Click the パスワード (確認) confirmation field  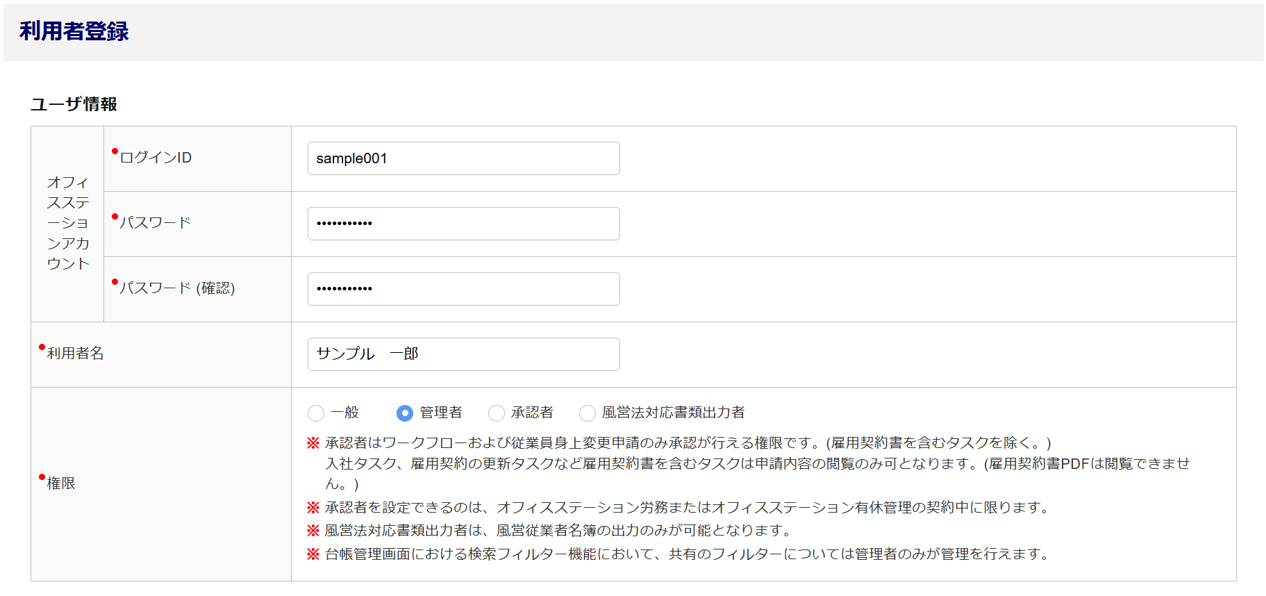[x=463, y=288]
